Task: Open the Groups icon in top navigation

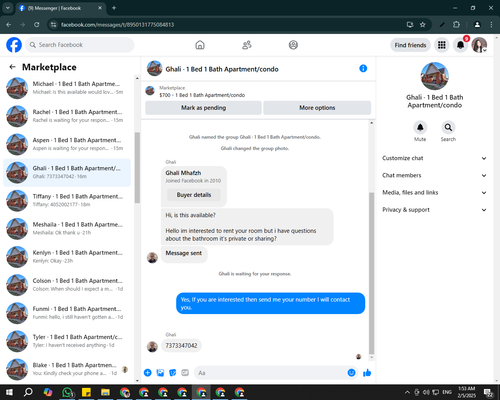Action: pyautogui.click(x=293, y=45)
